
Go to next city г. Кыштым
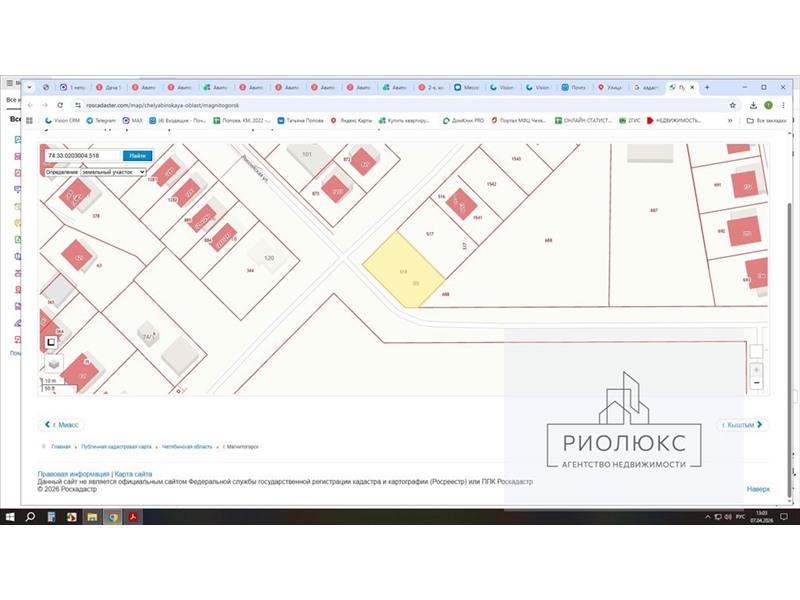pyautogui.click(x=743, y=425)
